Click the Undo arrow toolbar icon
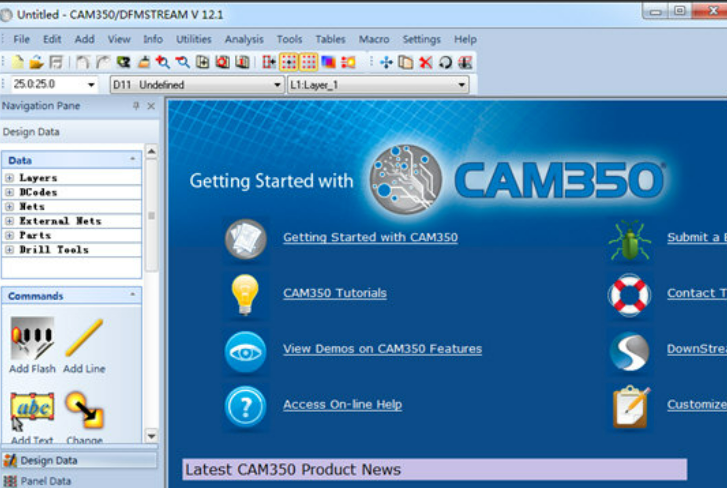The width and height of the screenshot is (727, 488). [83, 62]
